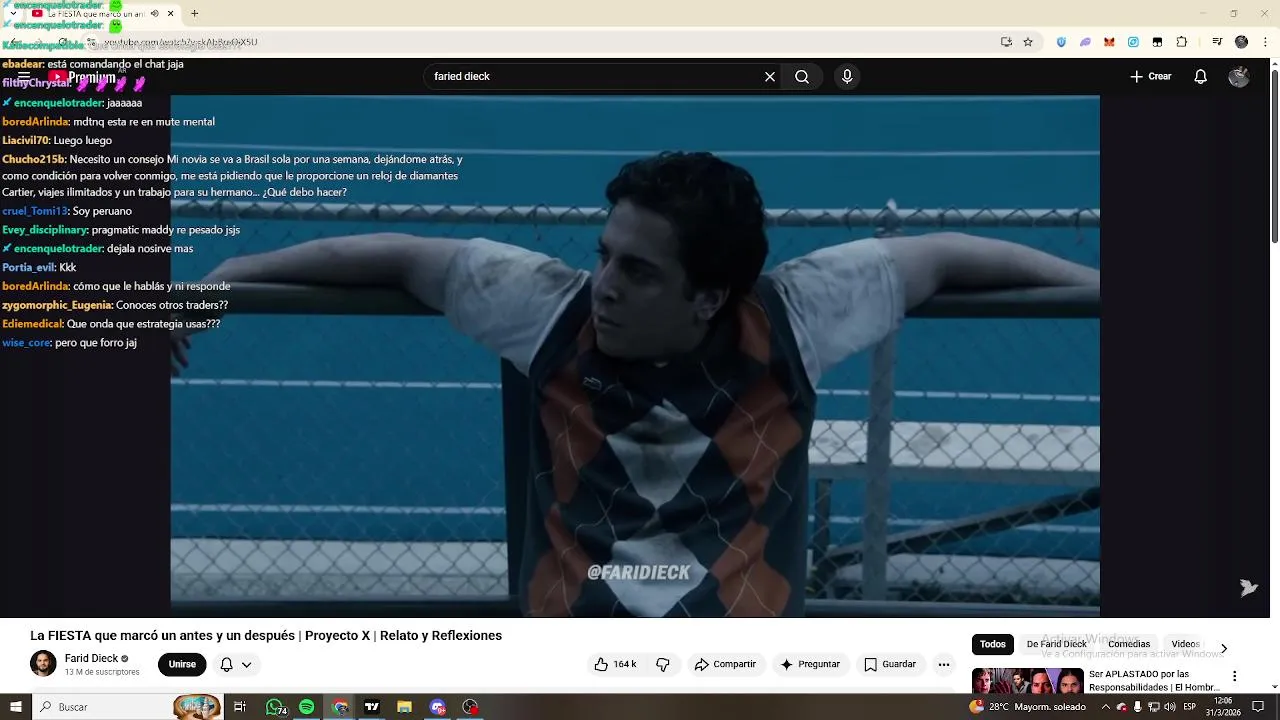Open Chrome three-dot menu
The height and width of the screenshot is (720, 1280).
pyautogui.click(x=1264, y=42)
